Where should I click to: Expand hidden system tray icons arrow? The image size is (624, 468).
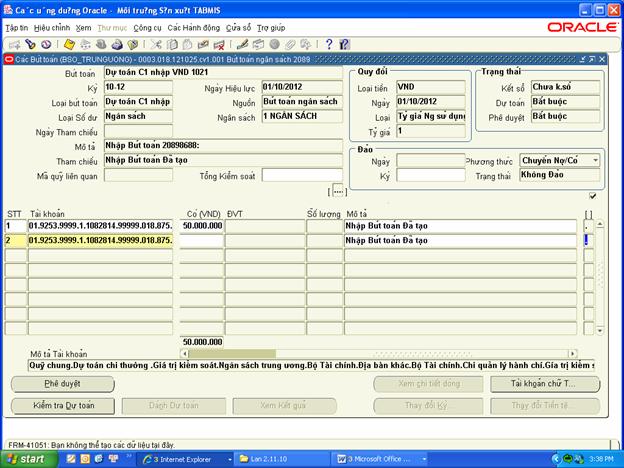556,459
